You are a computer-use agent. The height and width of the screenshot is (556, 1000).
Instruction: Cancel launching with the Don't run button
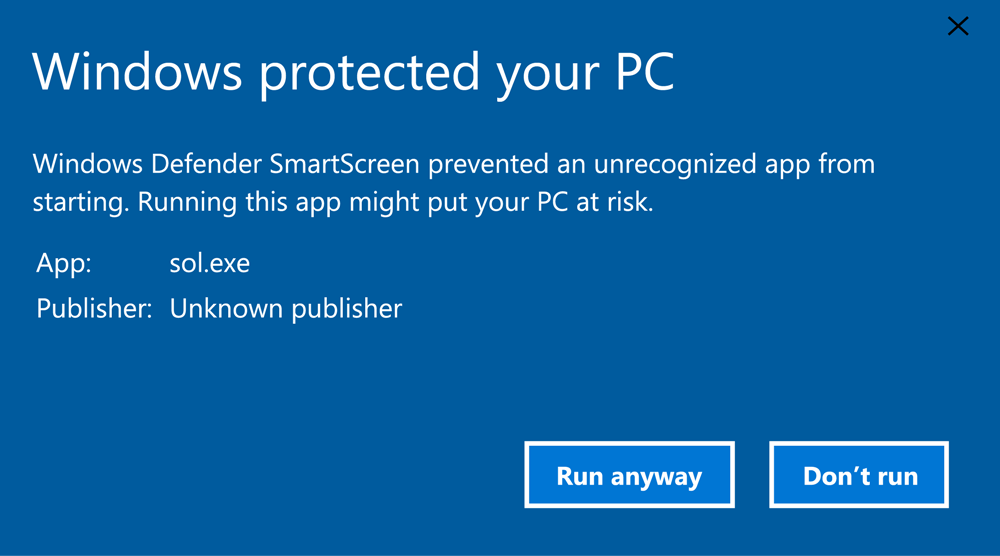[858, 475]
